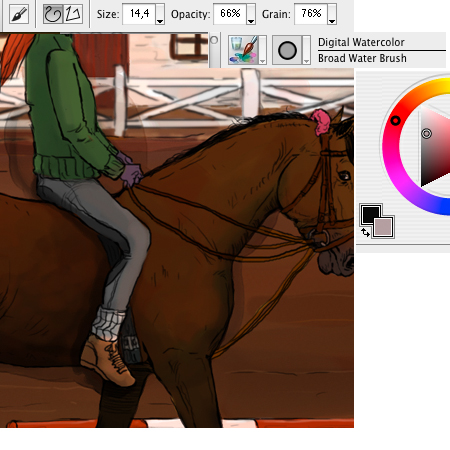Select the brush tool icon
The image size is (450, 450).
pos(19,14)
